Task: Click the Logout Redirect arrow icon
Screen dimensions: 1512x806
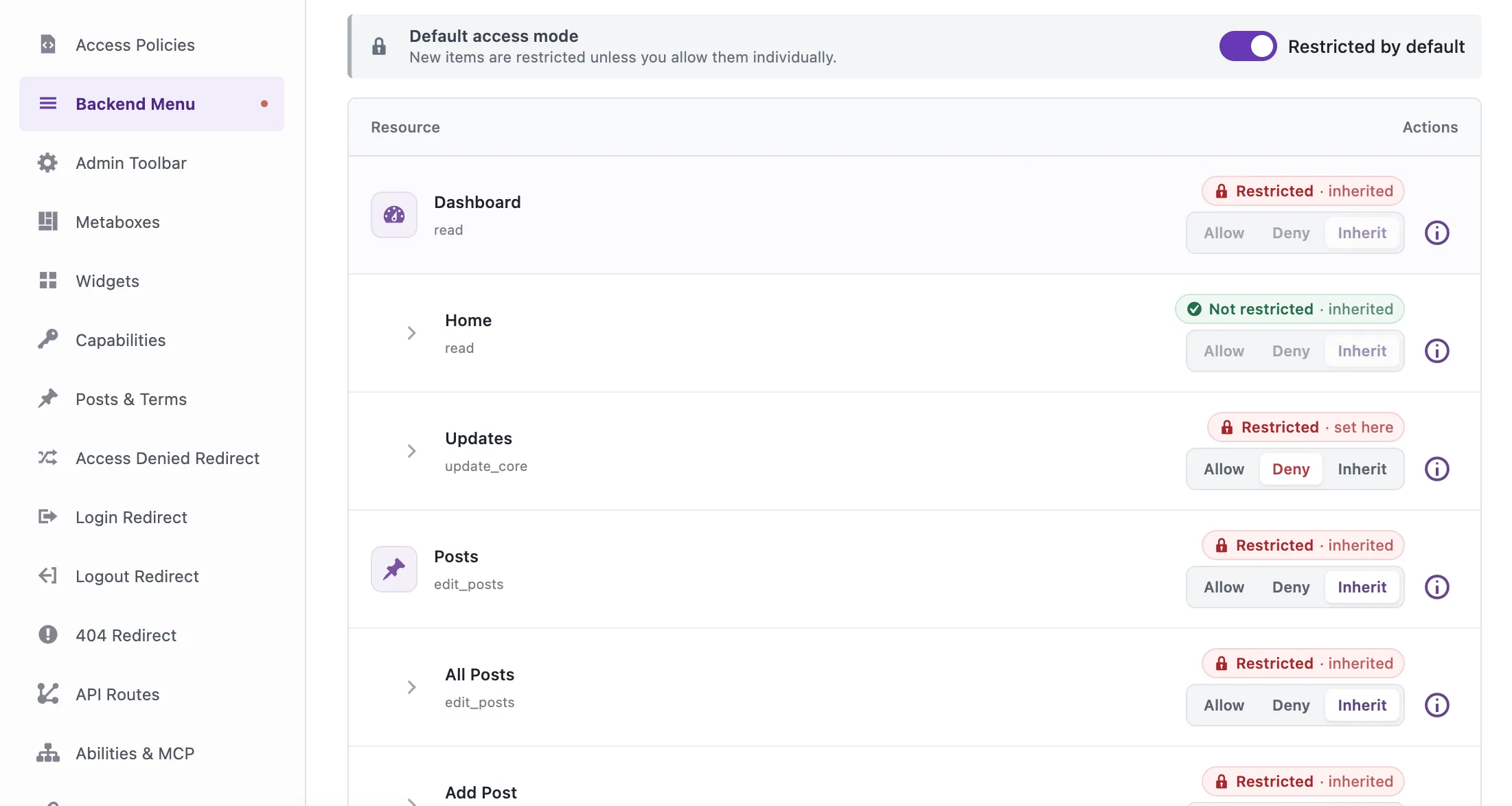Action: pos(47,575)
